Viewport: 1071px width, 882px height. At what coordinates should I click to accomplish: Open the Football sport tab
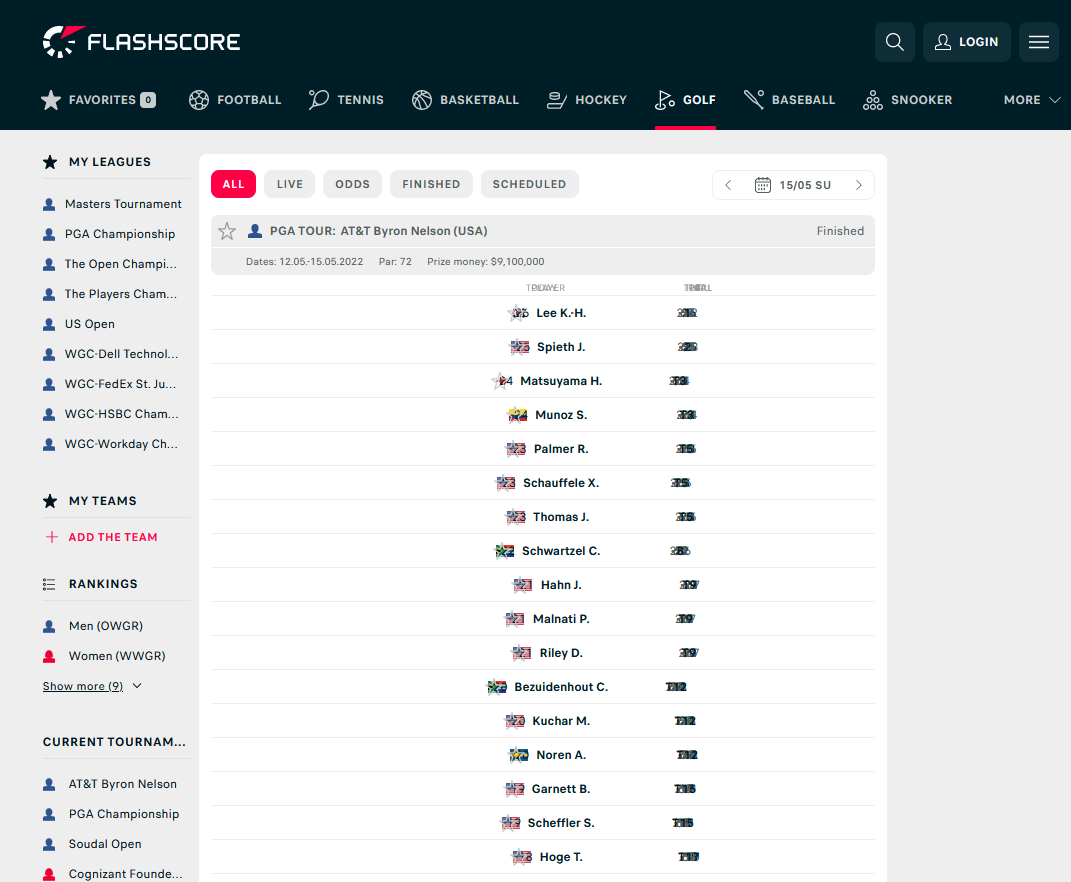click(235, 100)
